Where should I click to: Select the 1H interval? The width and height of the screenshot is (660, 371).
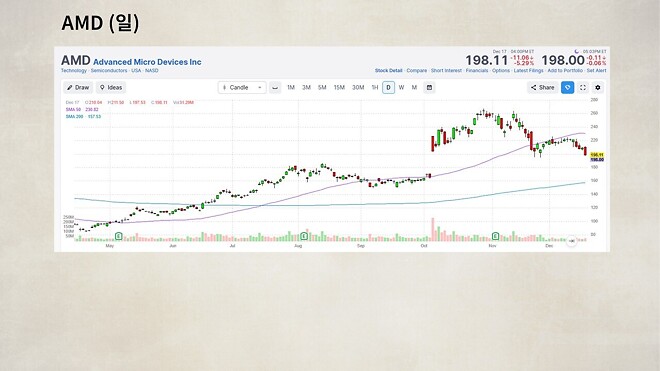(x=375, y=88)
